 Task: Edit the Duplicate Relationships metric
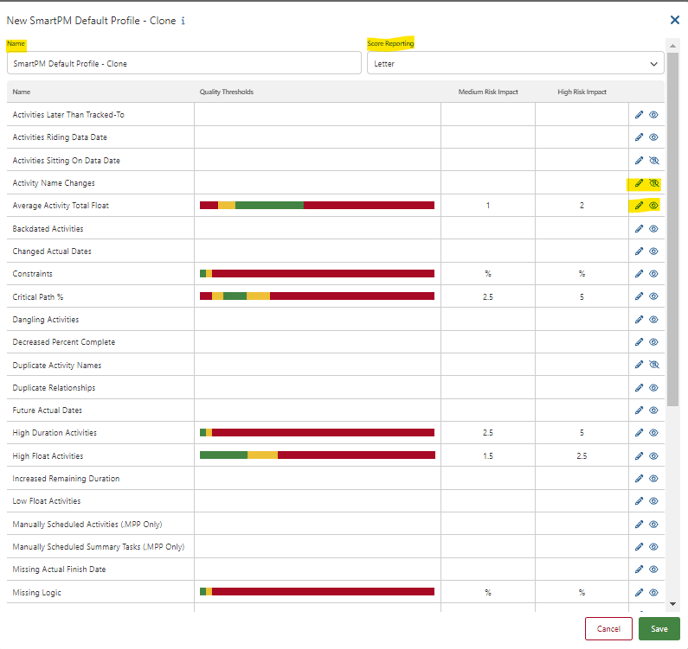coord(639,388)
